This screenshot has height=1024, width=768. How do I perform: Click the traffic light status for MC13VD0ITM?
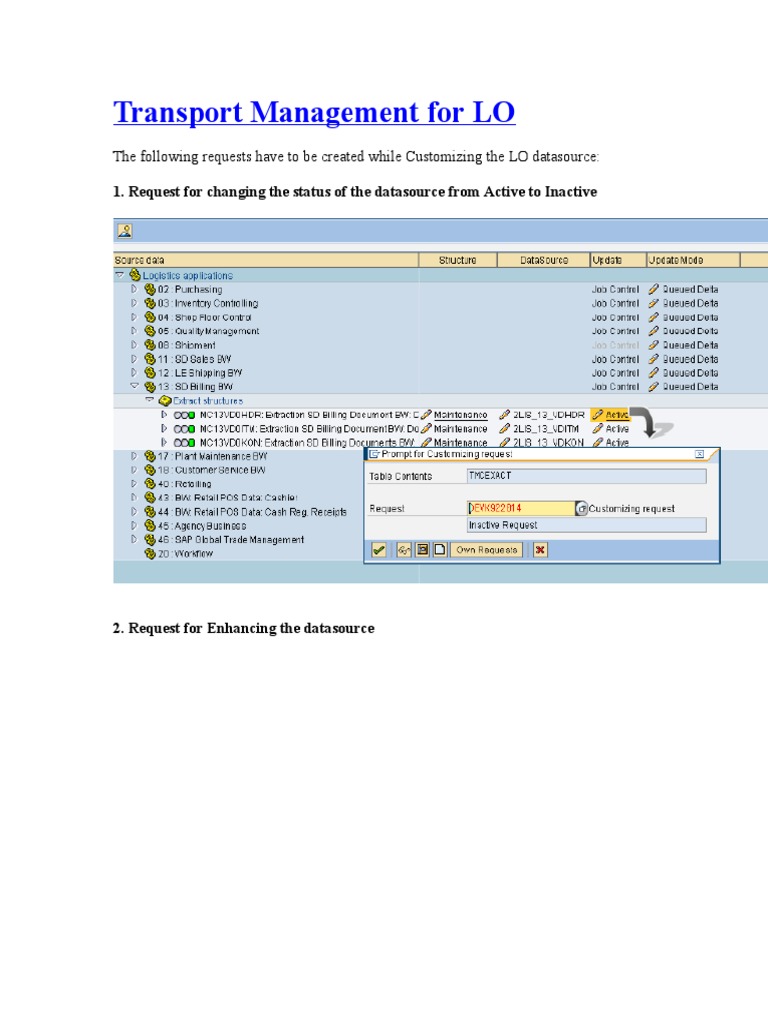click(x=184, y=429)
